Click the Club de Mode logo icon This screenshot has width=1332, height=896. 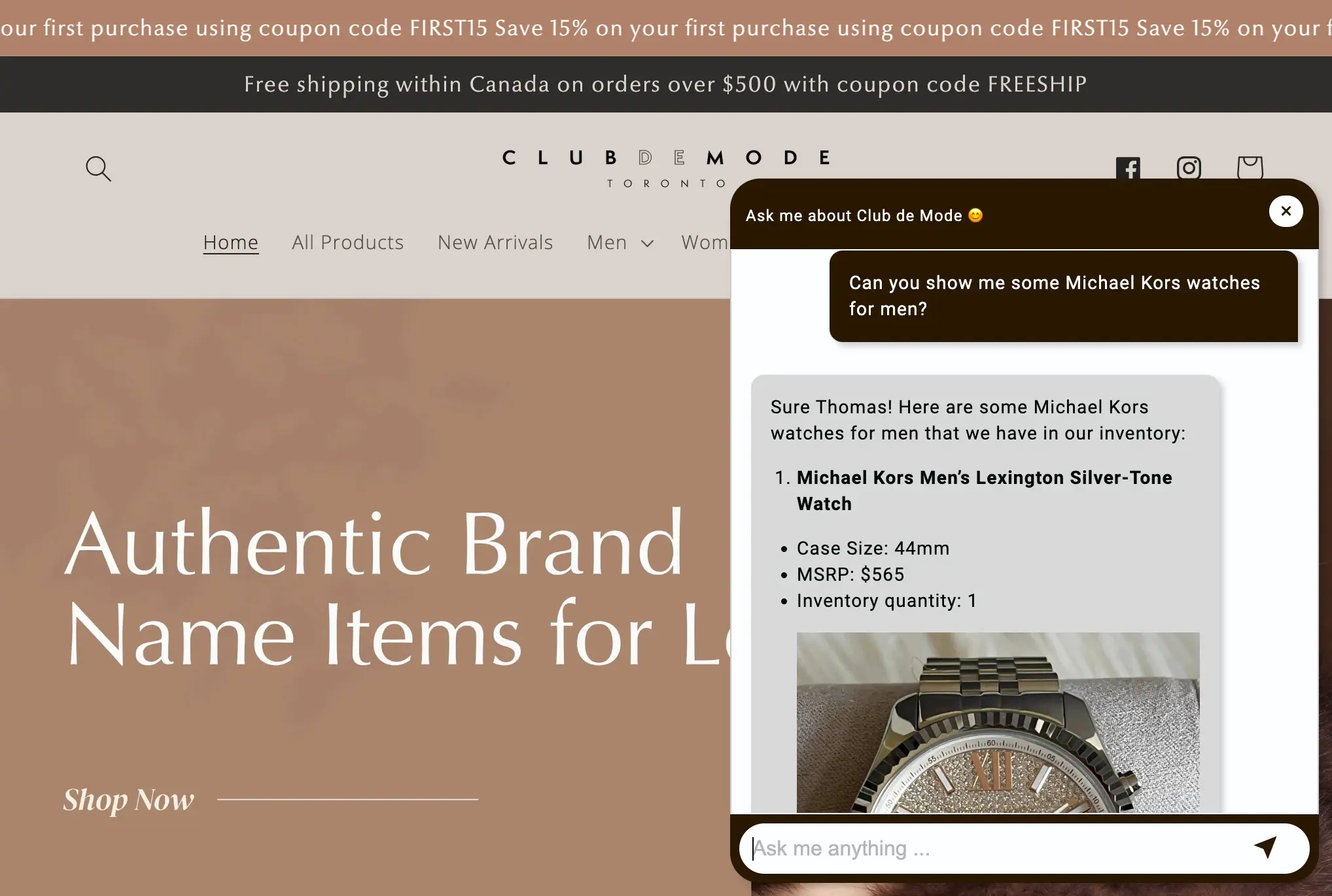(665, 166)
